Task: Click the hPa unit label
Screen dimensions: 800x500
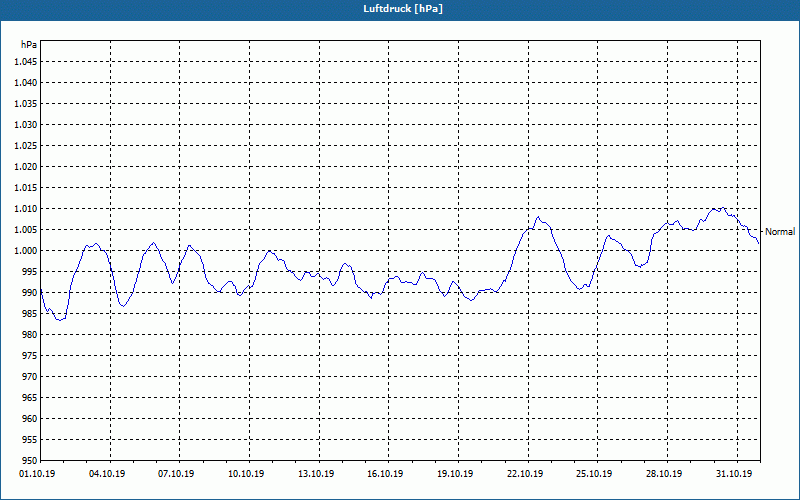Action: 29,44
